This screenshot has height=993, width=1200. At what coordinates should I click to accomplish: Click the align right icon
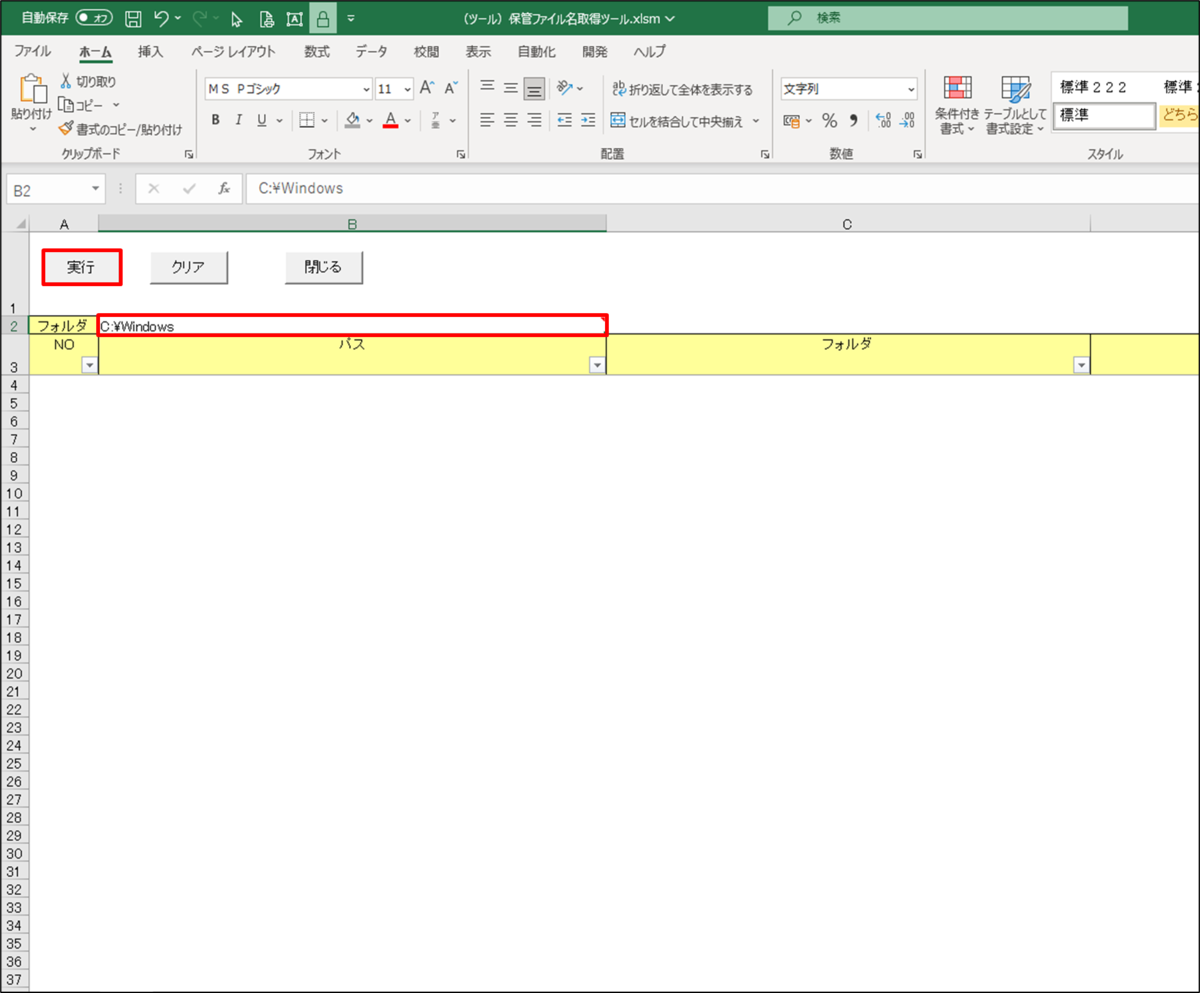tap(535, 120)
